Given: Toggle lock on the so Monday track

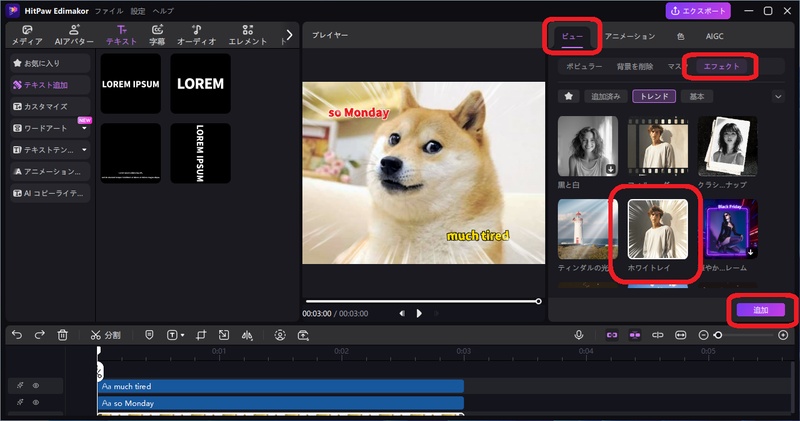Looking at the screenshot, I should [x=20, y=402].
